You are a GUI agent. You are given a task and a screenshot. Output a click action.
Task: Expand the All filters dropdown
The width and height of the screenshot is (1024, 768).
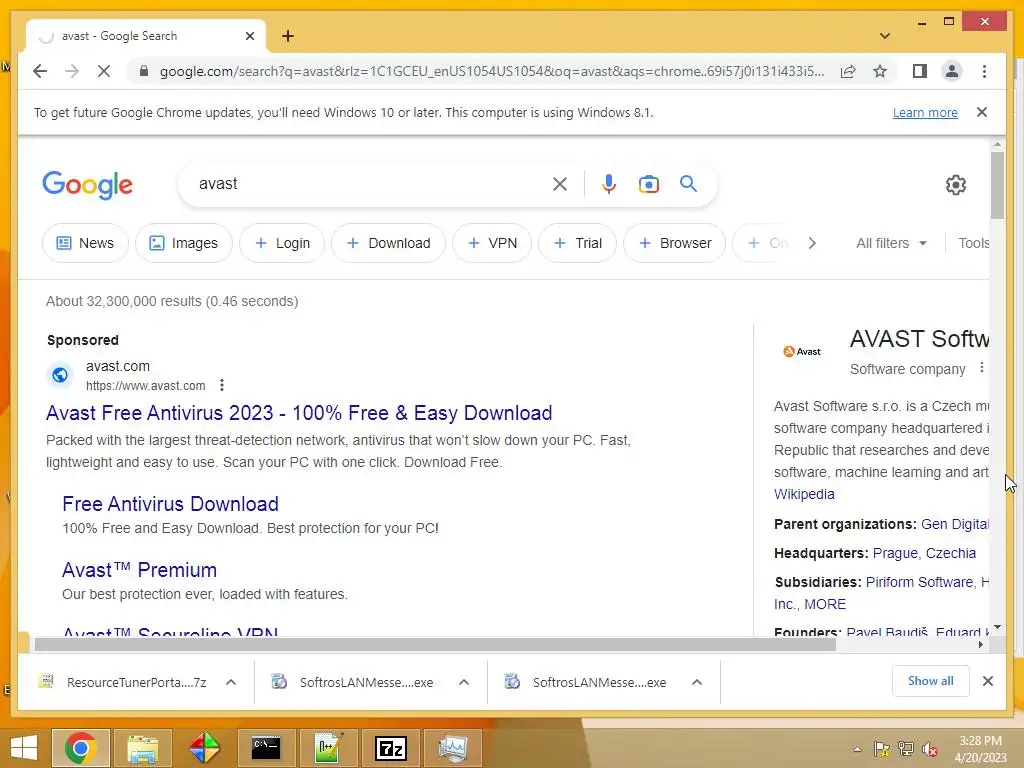point(891,243)
